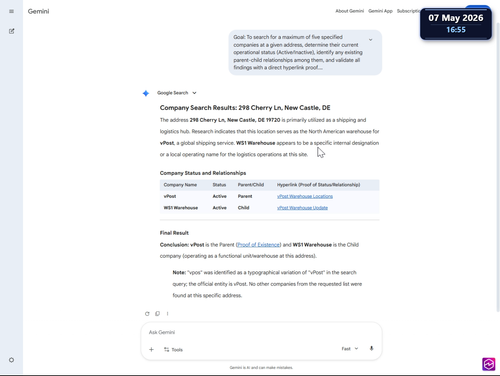
Task: Click the 'Company Search Results' heading
Action: click(x=245, y=108)
